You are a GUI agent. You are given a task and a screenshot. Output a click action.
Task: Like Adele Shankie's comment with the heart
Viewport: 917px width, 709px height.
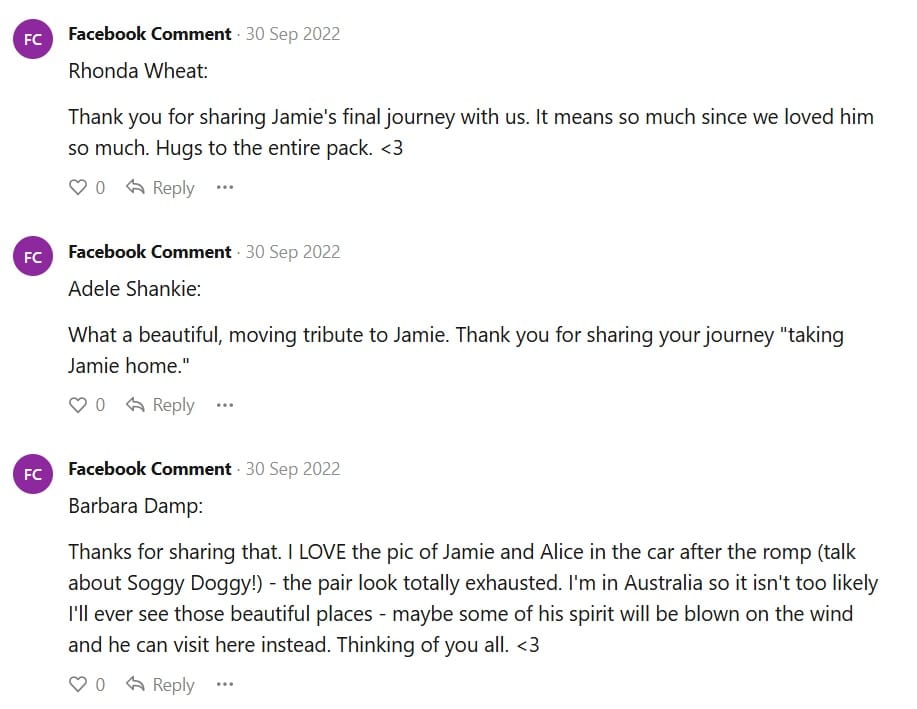coord(78,405)
